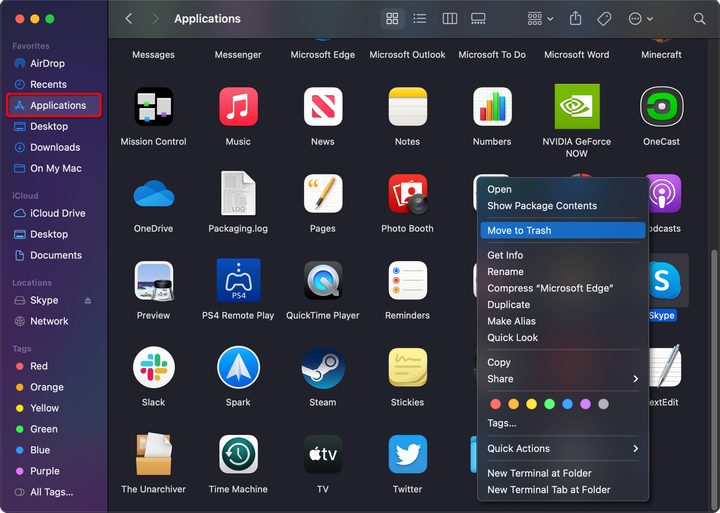Open the Group By dropdown in toolbar
720x513 pixels.
pos(540,19)
